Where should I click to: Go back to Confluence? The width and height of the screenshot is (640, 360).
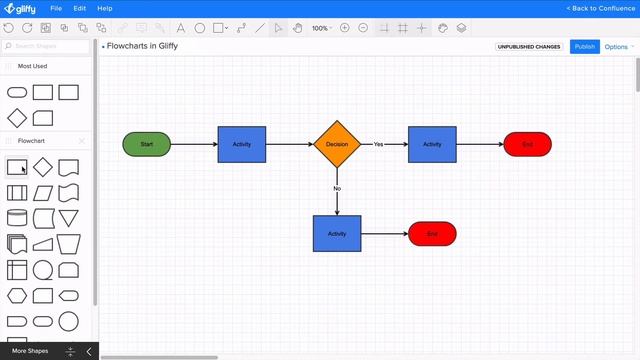[600, 8]
